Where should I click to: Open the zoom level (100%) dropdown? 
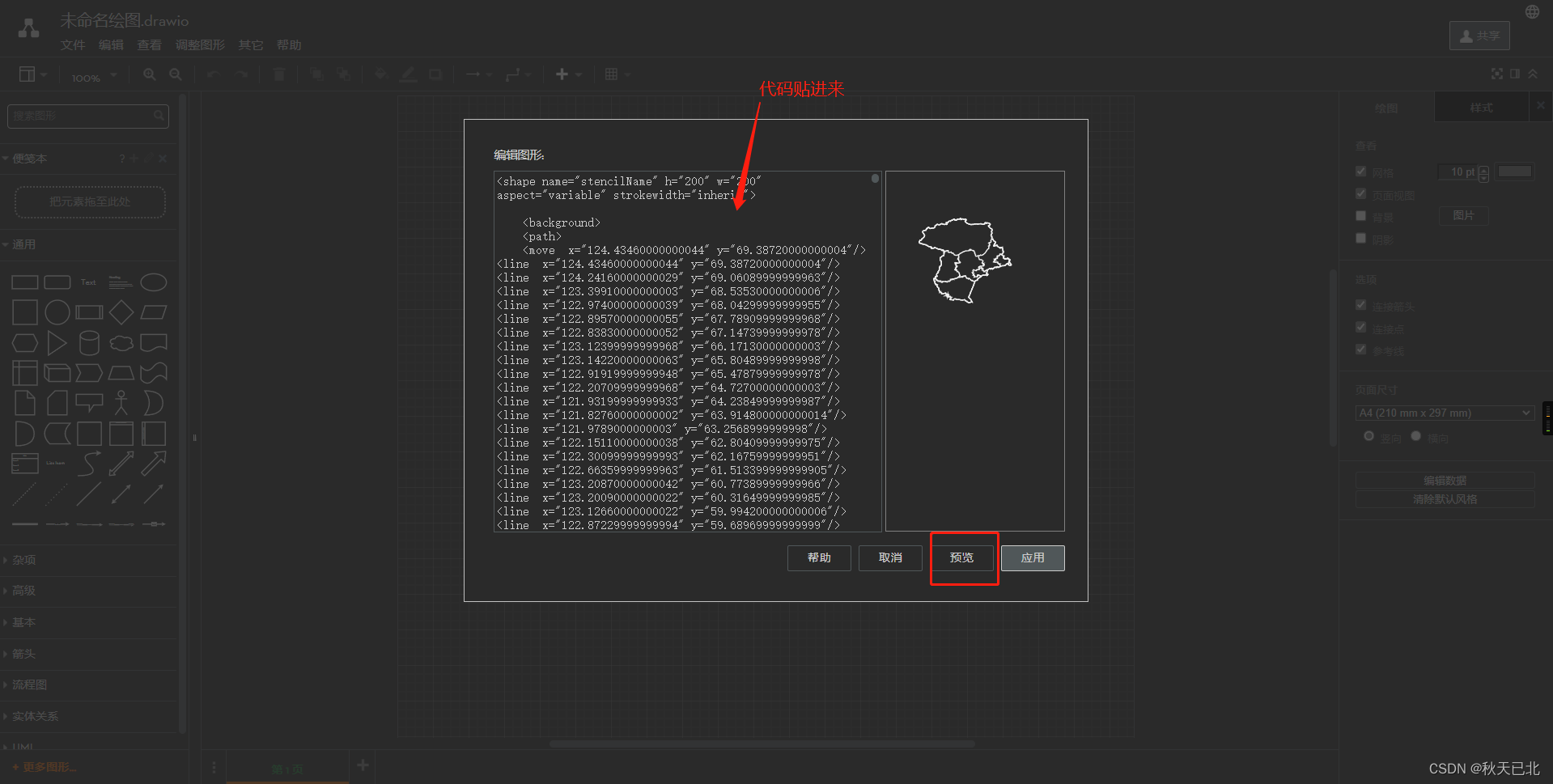[x=91, y=76]
